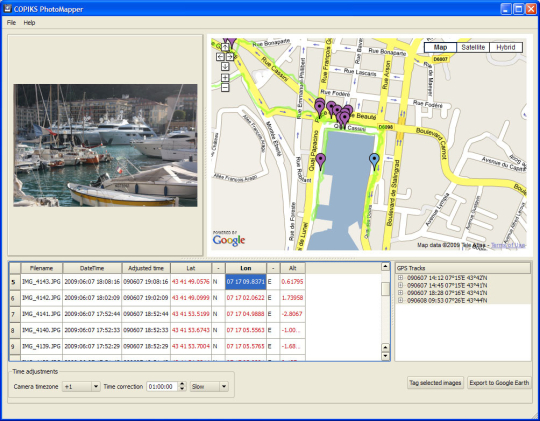Viewport: 540px width, 421px height.
Task: Decrease Time correction with down stepper
Action: 182,389
